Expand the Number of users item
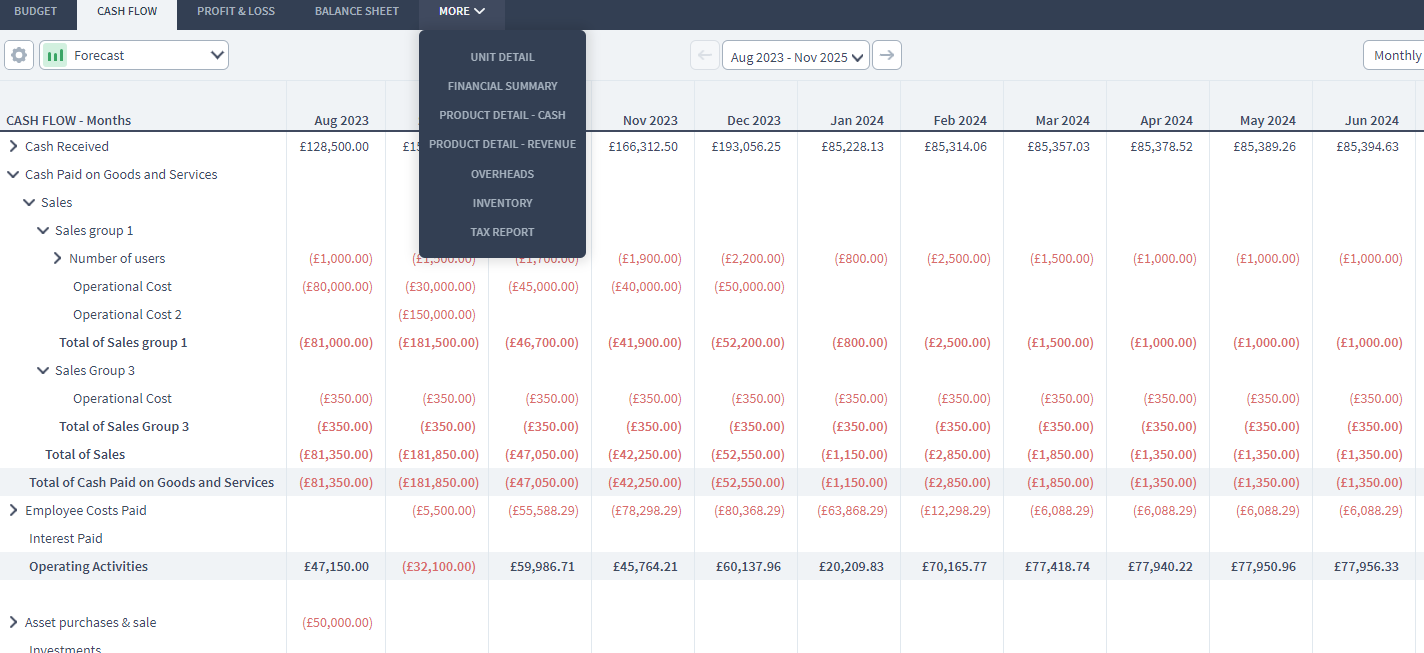This screenshot has height=653, width=1424. 57,258
